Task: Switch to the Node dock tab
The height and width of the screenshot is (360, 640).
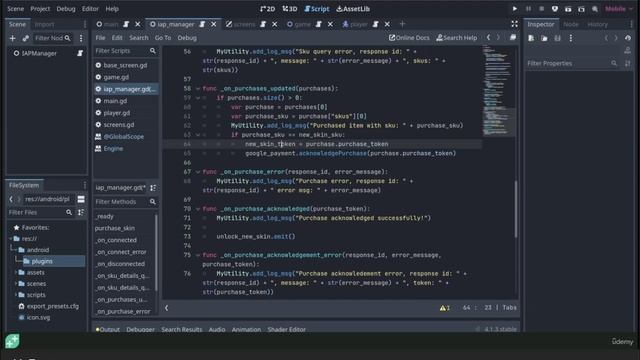Action: pyautogui.click(x=571, y=24)
